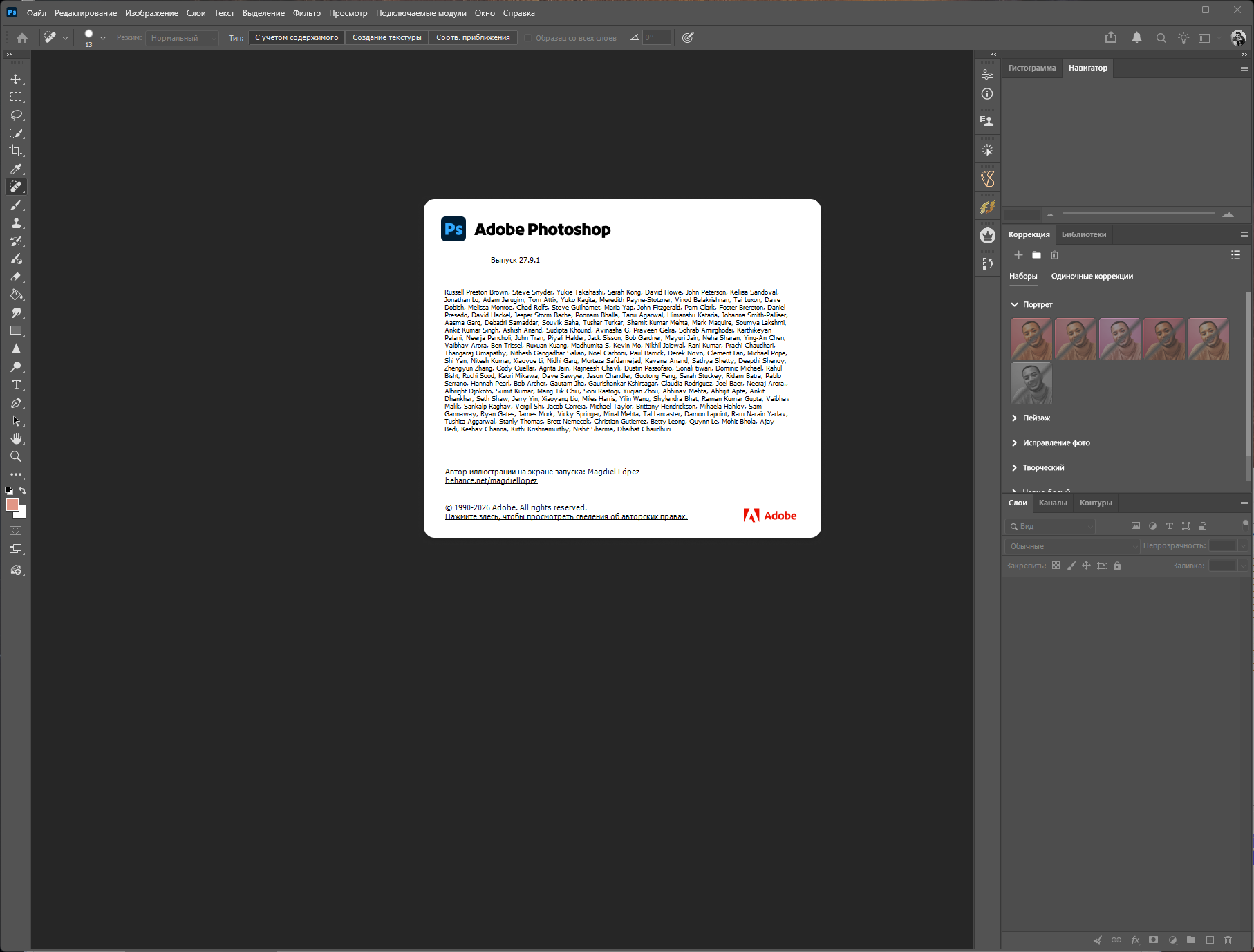
Task: Toggle the smart object layer filter
Action: (x=1203, y=526)
